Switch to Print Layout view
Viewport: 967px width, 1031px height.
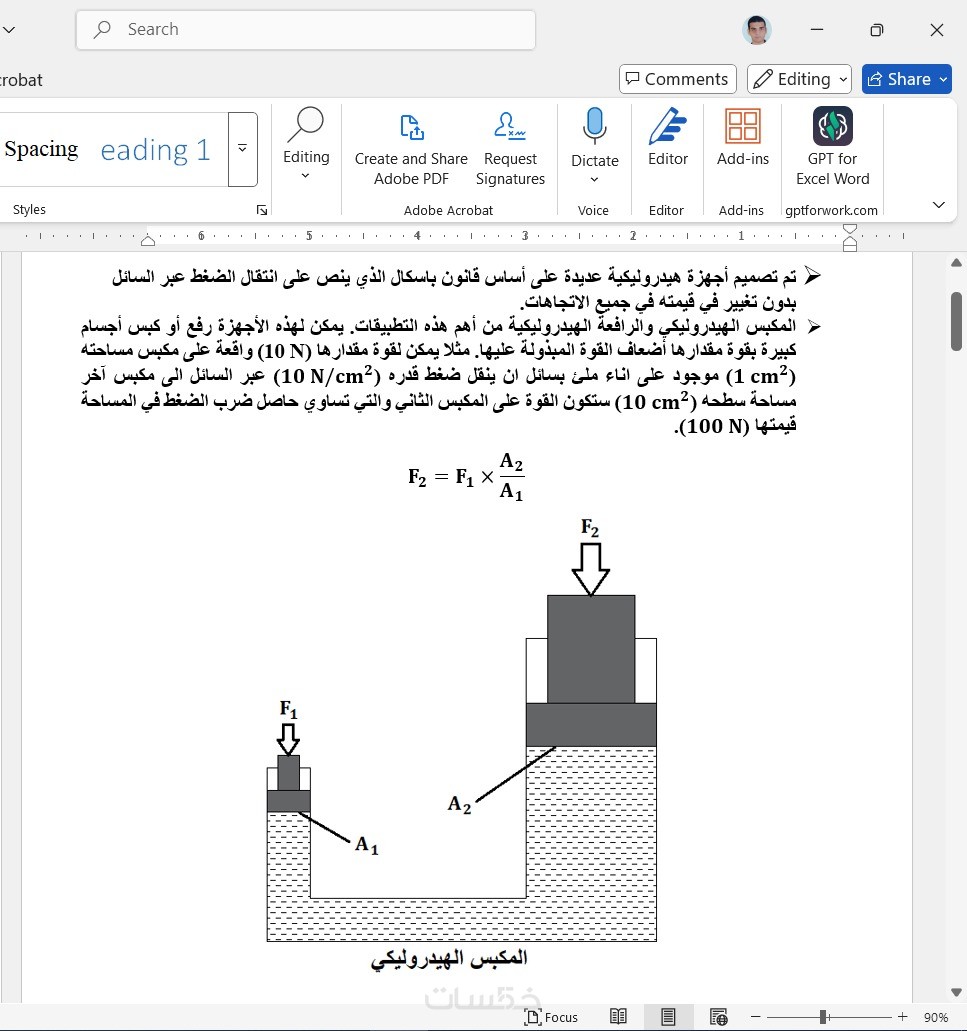pyautogui.click(x=668, y=1017)
